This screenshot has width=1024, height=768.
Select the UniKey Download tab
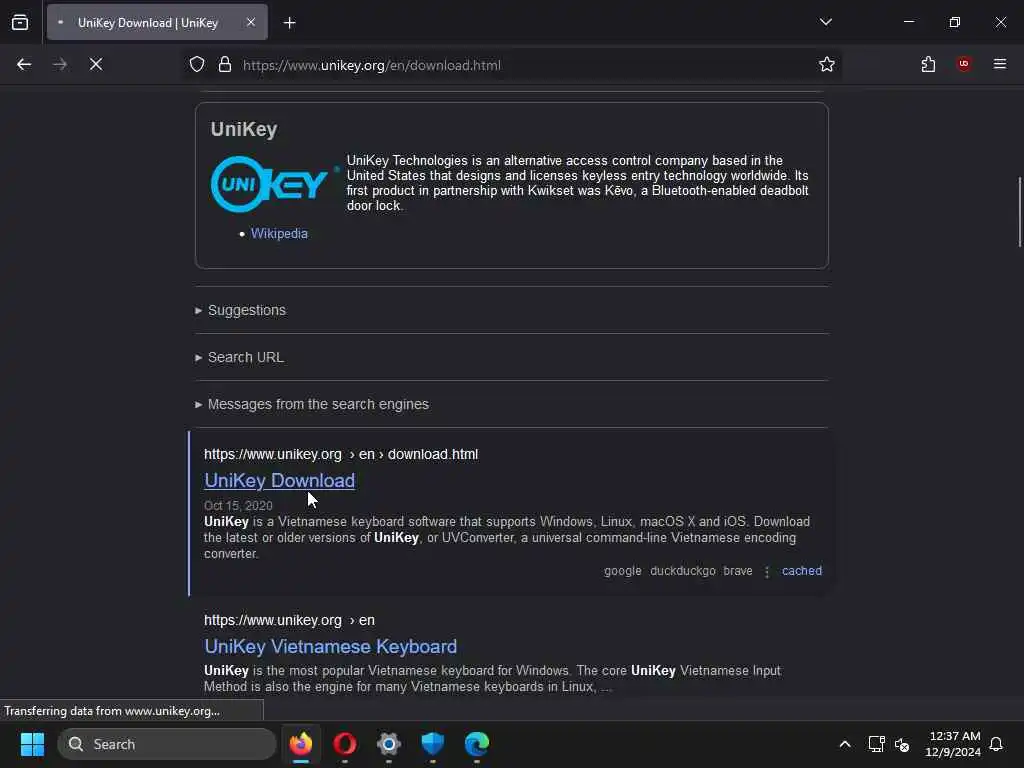tap(157, 22)
